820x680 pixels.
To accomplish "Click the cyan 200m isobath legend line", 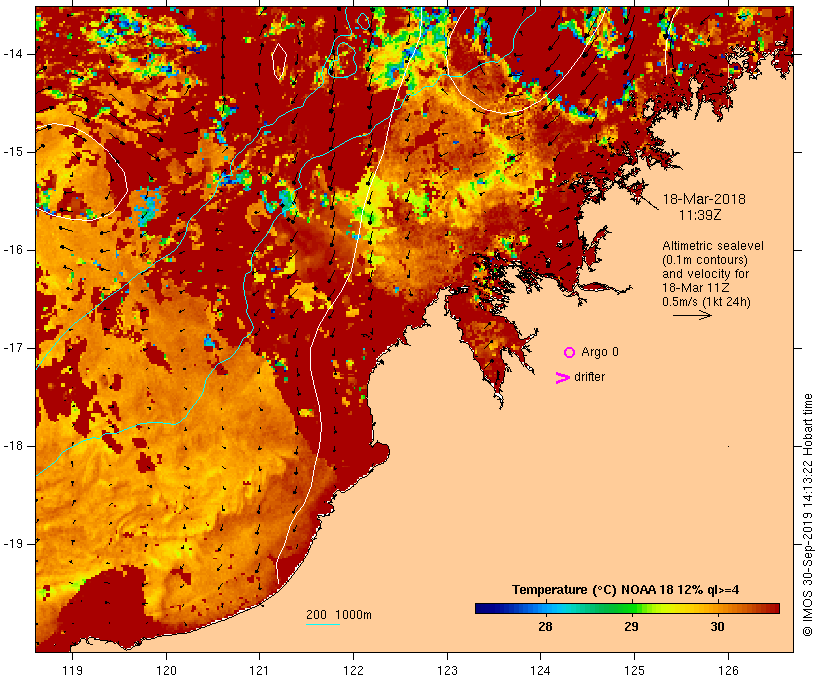I will coord(323,624).
